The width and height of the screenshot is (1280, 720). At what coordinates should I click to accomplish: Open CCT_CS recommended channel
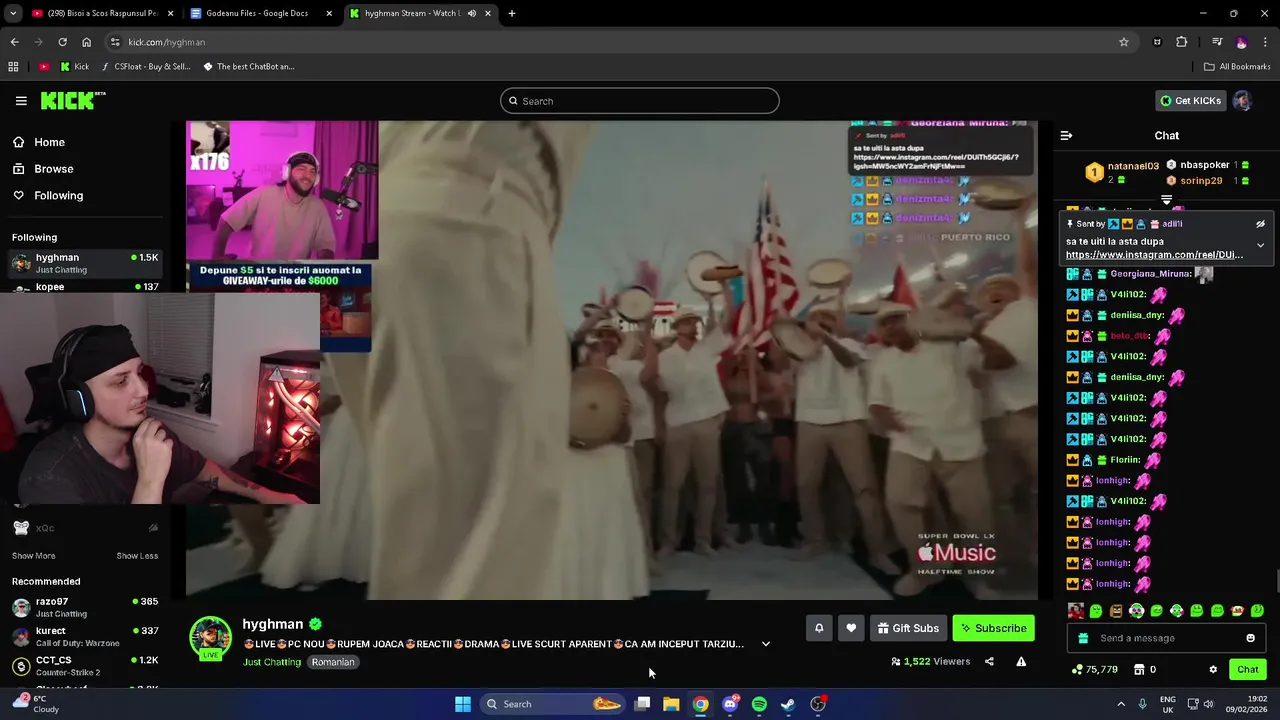pyautogui.click(x=85, y=666)
